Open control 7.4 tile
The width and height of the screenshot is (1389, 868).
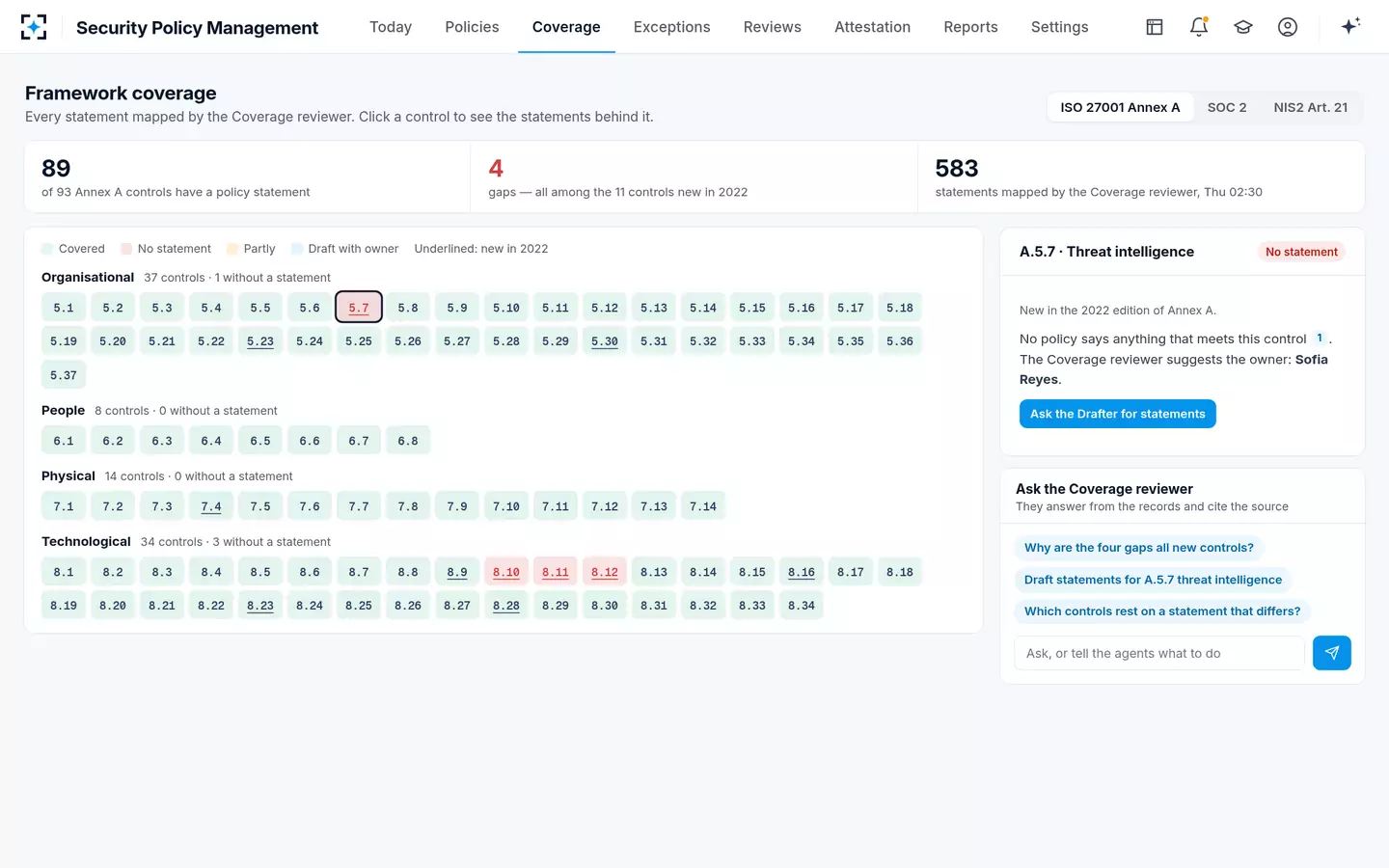pyautogui.click(x=211, y=506)
